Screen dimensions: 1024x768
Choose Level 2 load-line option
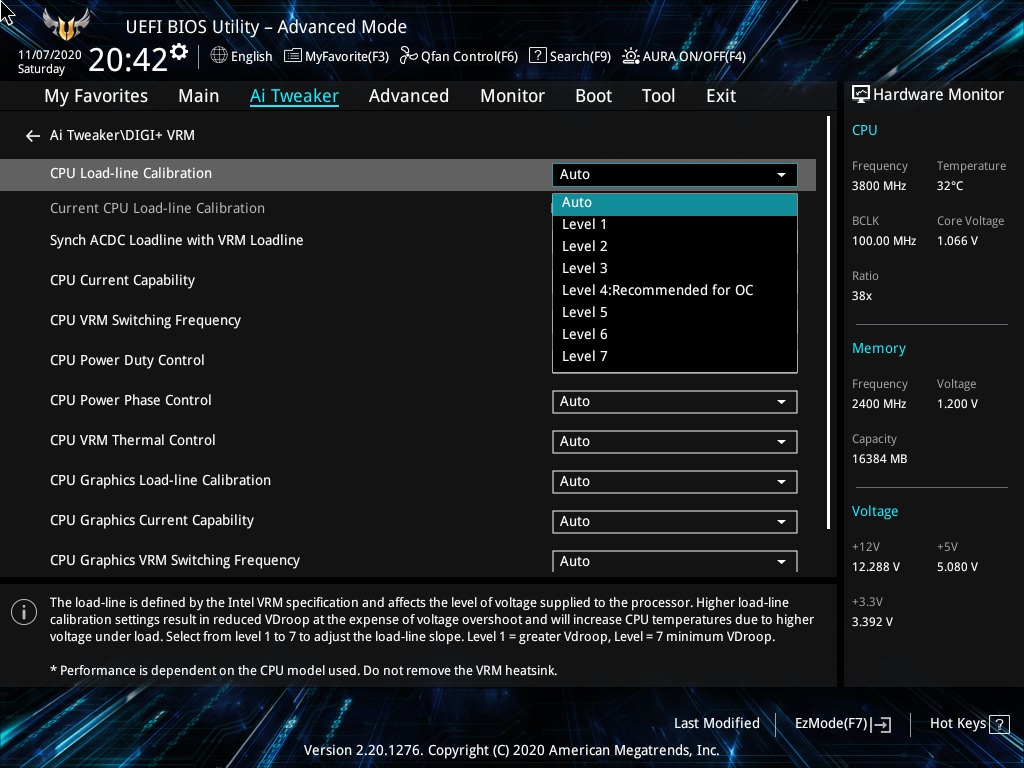point(675,247)
